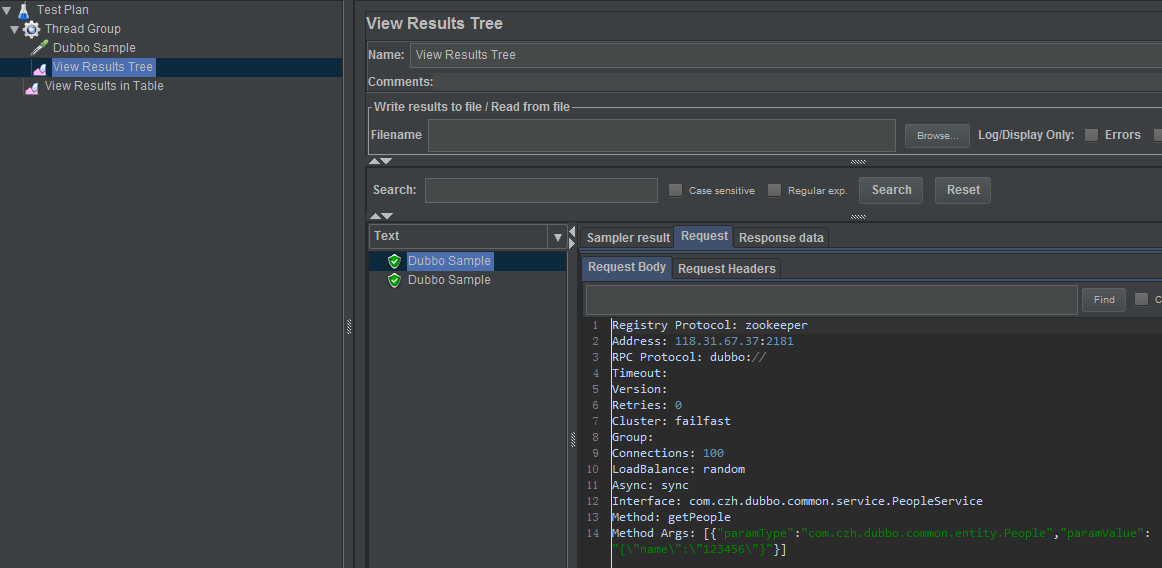Viewport: 1162px width, 568px height.
Task: Collapse the Thread Group tree node
Action: click(x=14, y=30)
